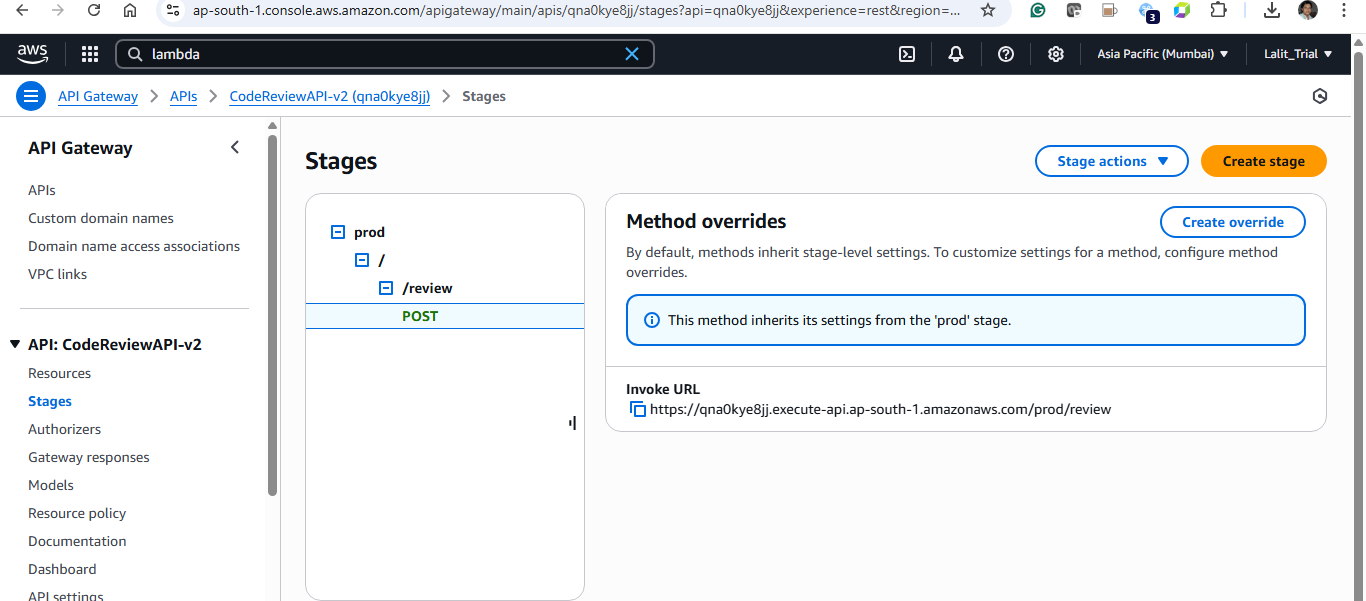Open Documentation in the sidebar
The width and height of the screenshot is (1366, 601).
(x=77, y=541)
